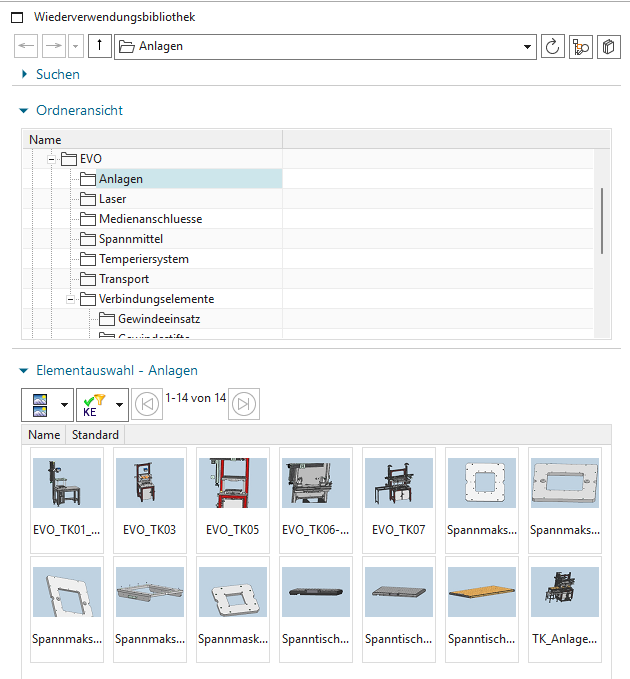Select the Spannmittel folder in the tree
This screenshot has height=679, width=630.
(131, 239)
